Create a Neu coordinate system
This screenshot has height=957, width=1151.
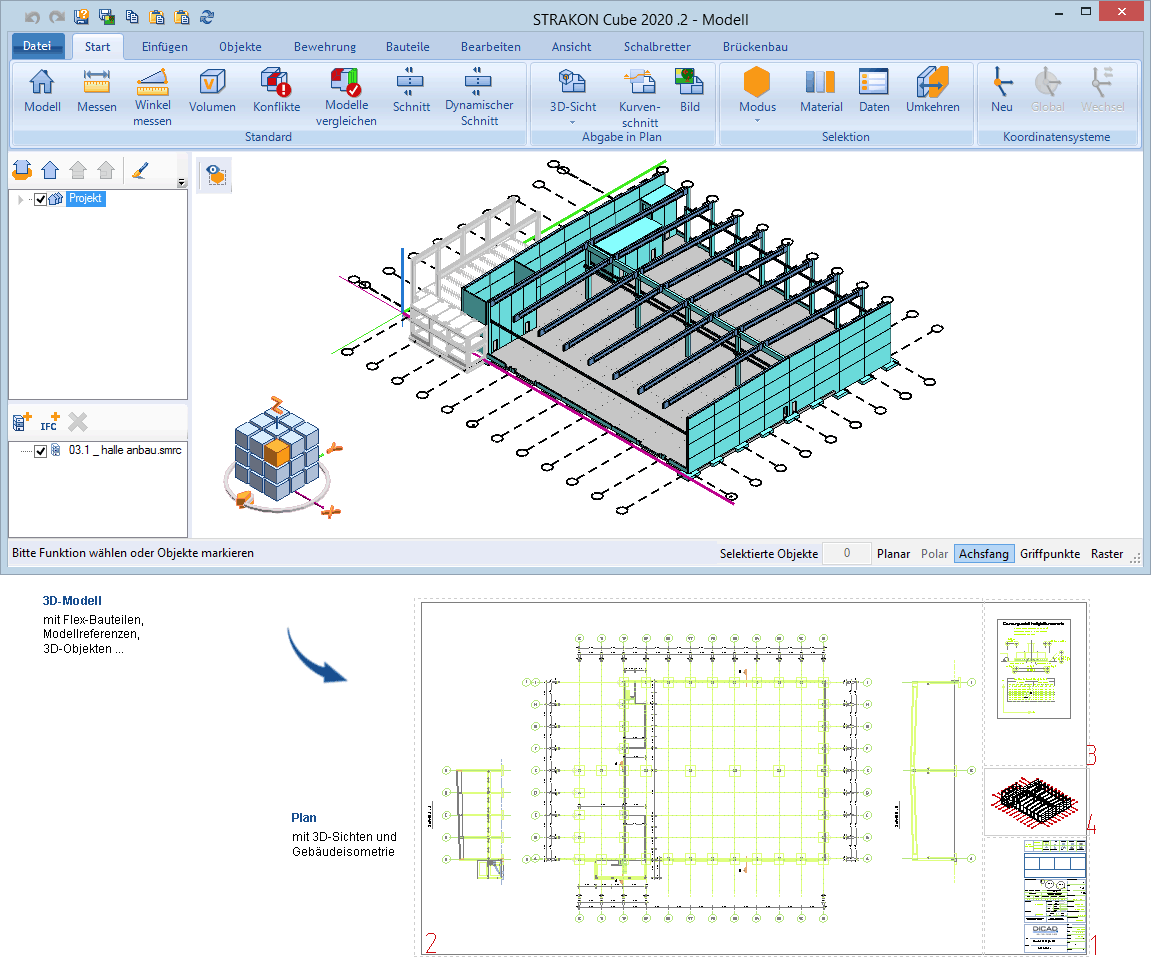click(x=1002, y=90)
